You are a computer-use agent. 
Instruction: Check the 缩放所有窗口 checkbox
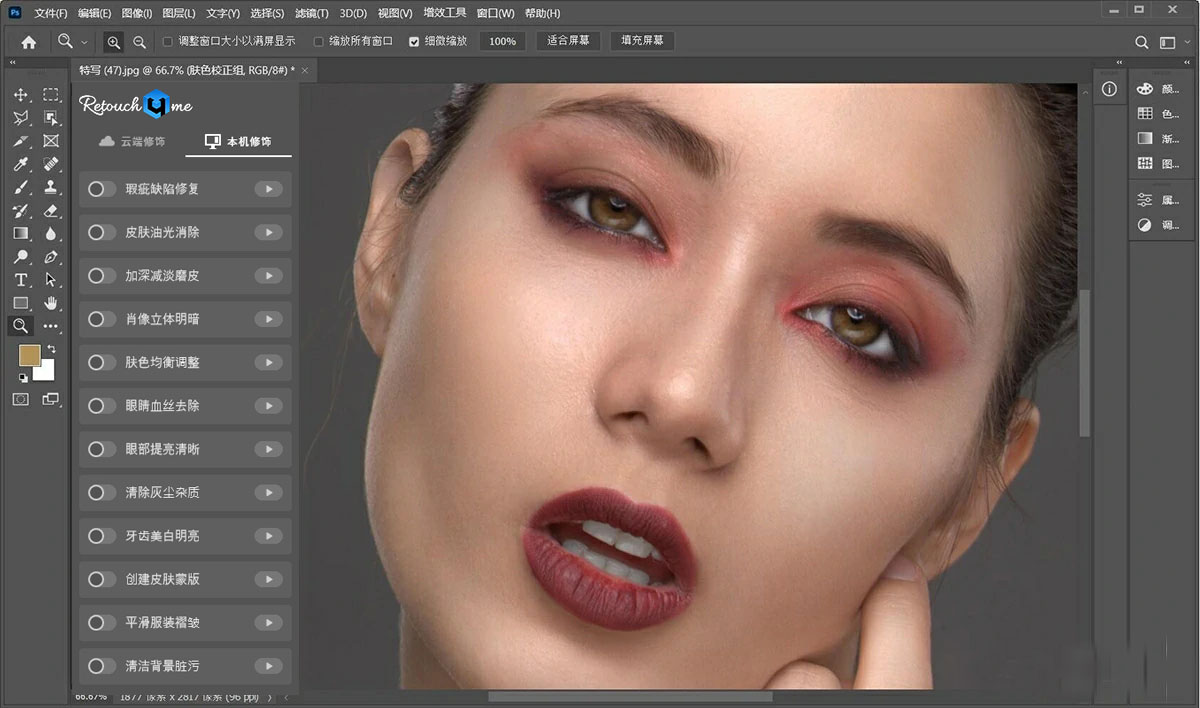pyautogui.click(x=318, y=42)
